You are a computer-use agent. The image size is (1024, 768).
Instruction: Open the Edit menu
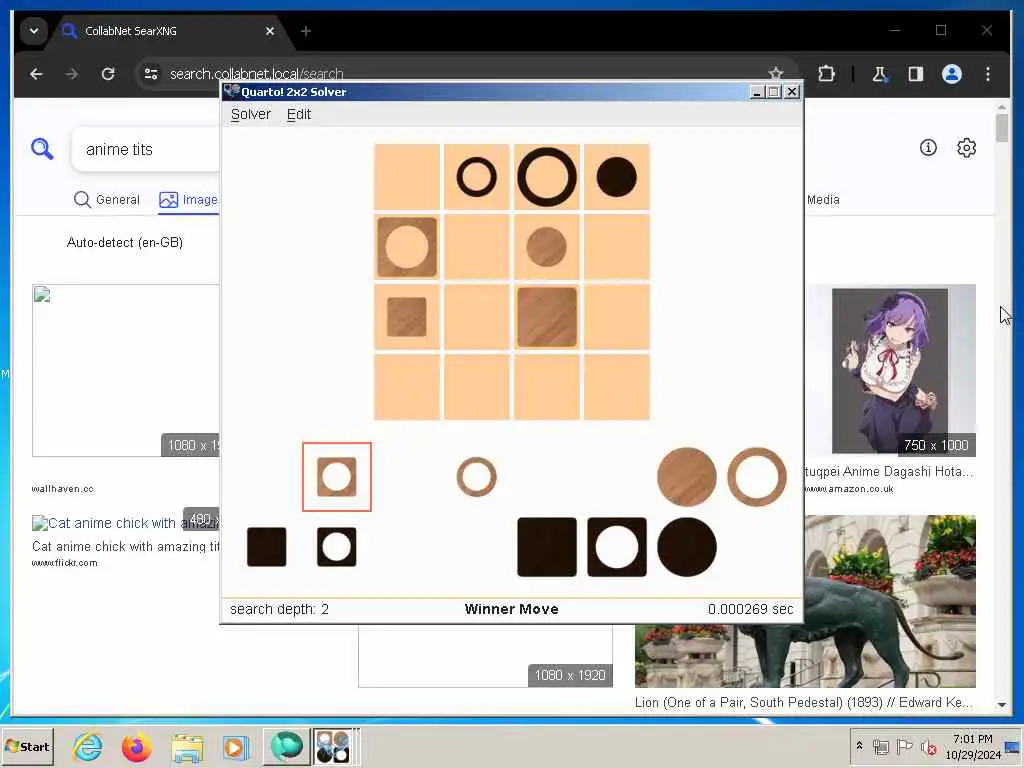click(x=298, y=114)
